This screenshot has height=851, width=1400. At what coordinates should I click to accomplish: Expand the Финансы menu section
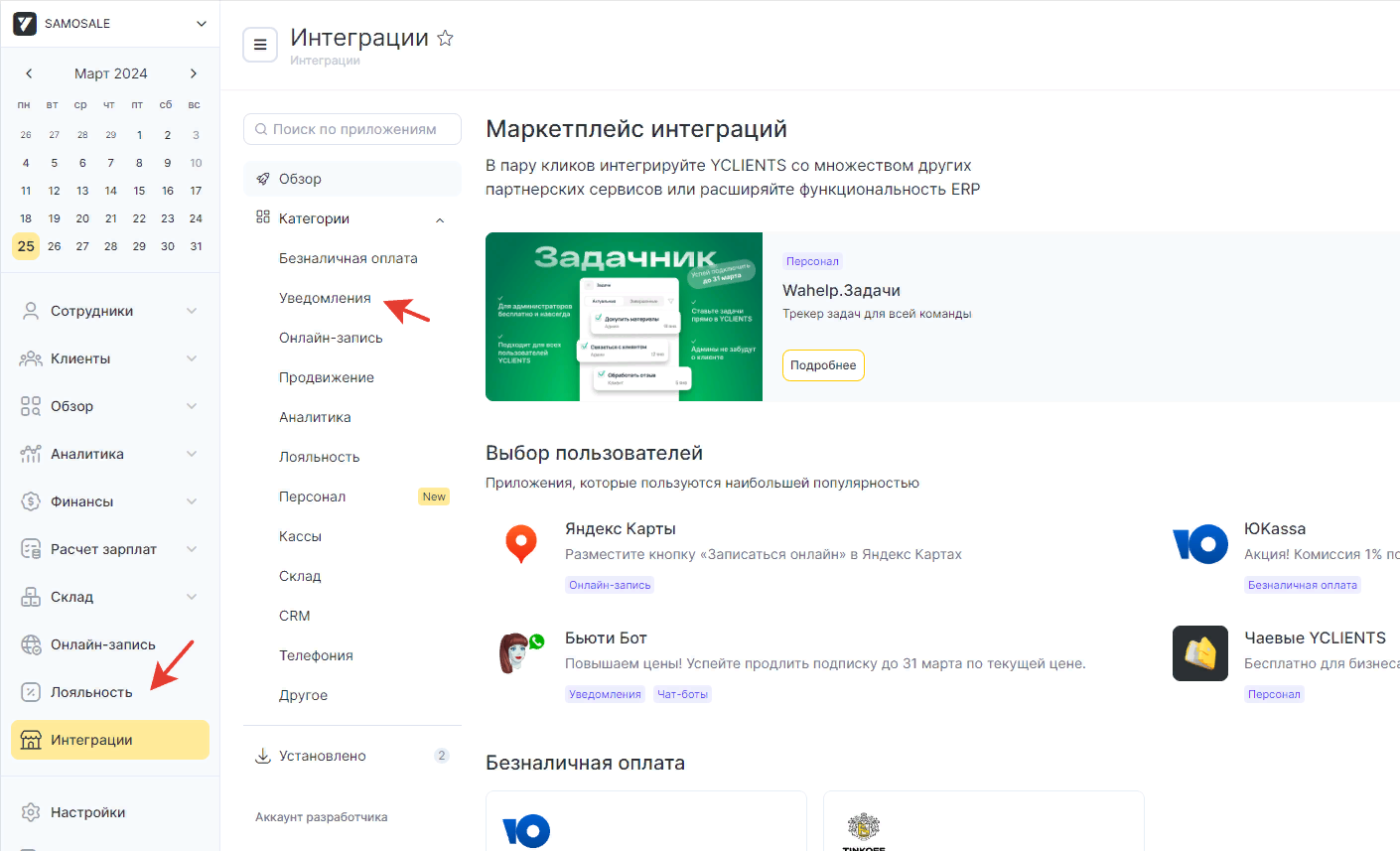coord(192,501)
